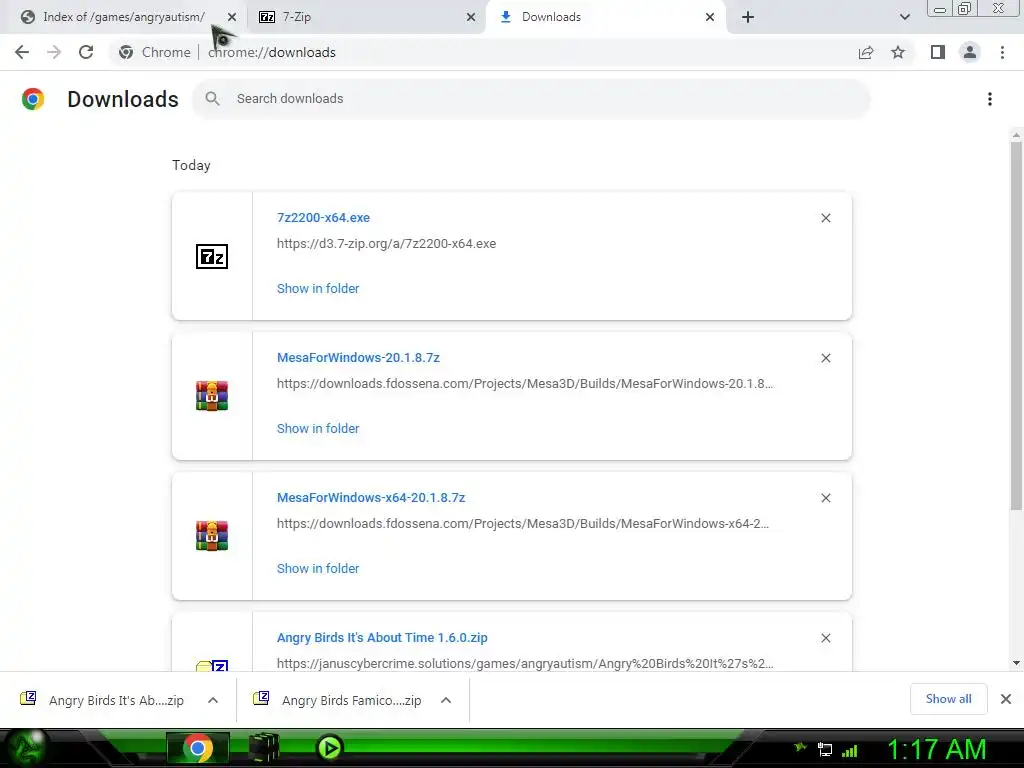Open the MesaForWindows-x64-20.1.8.7z file link
The image size is (1024, 768).
(371, 498)
